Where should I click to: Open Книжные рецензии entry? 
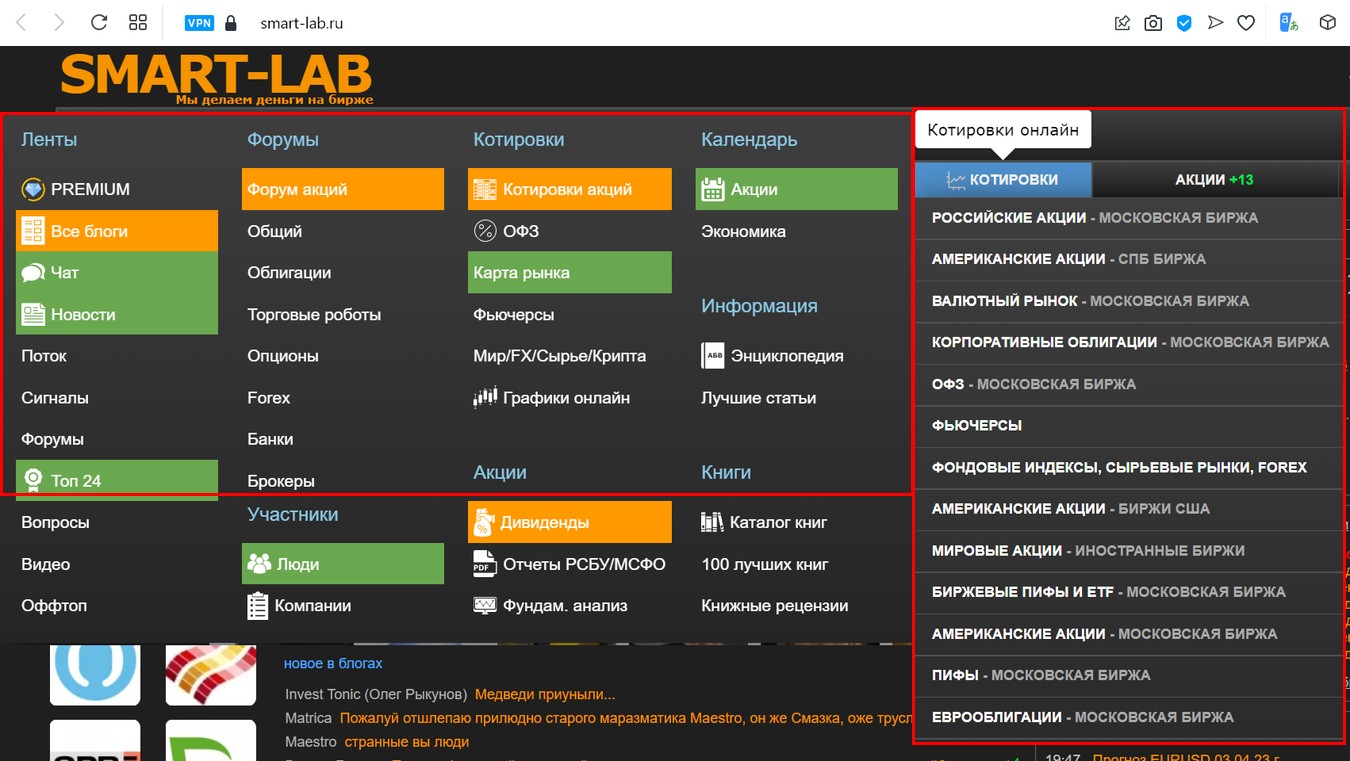click(x=775, y=605)
